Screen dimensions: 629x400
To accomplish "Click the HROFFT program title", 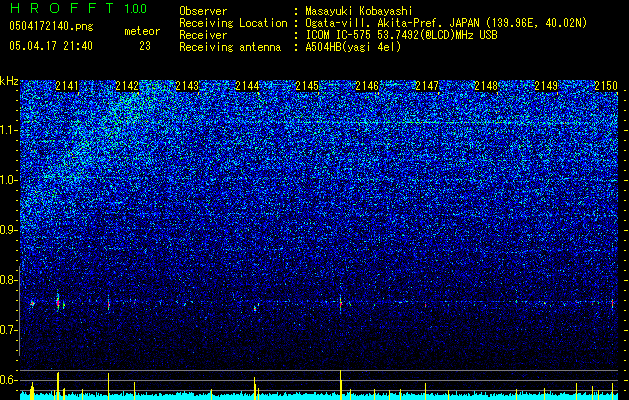I will pyautogui.click(x=63, y=8).
